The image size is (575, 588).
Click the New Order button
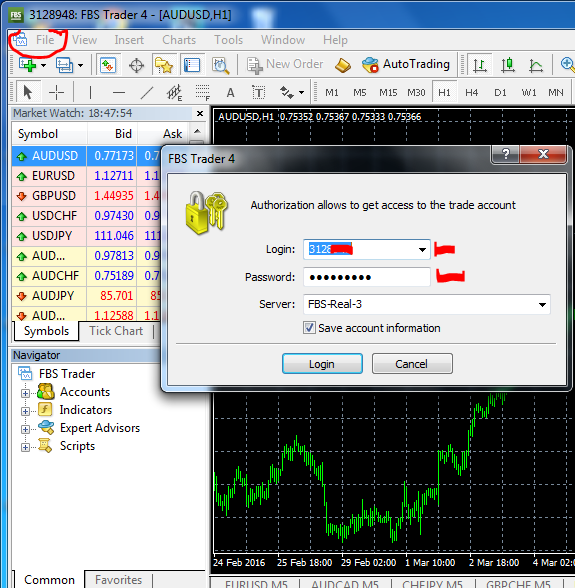[x=285, y=64]
